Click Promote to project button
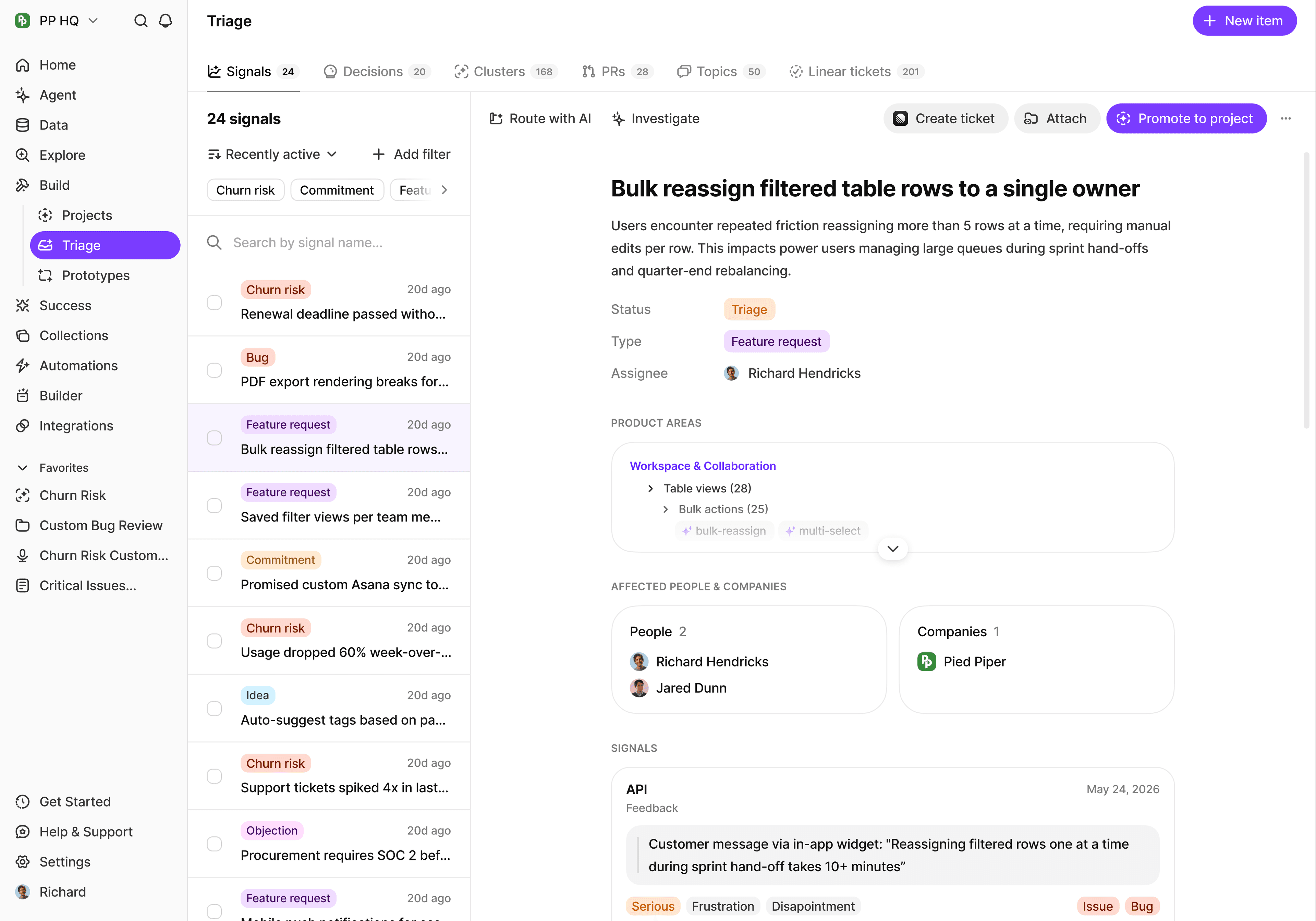The image size is (1316, 921). click(x=1186, y=119)
